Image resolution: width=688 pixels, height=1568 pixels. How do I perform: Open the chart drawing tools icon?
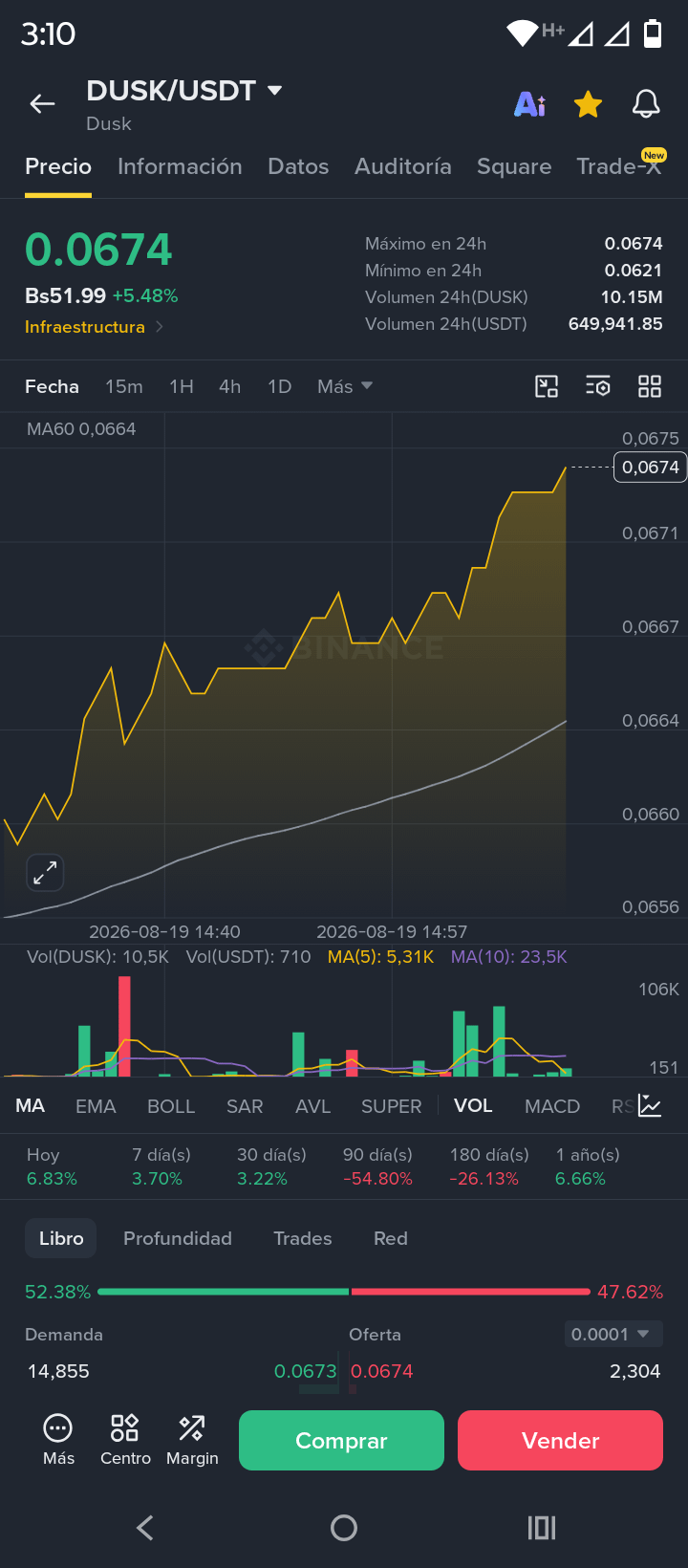(x=547, y=386)
